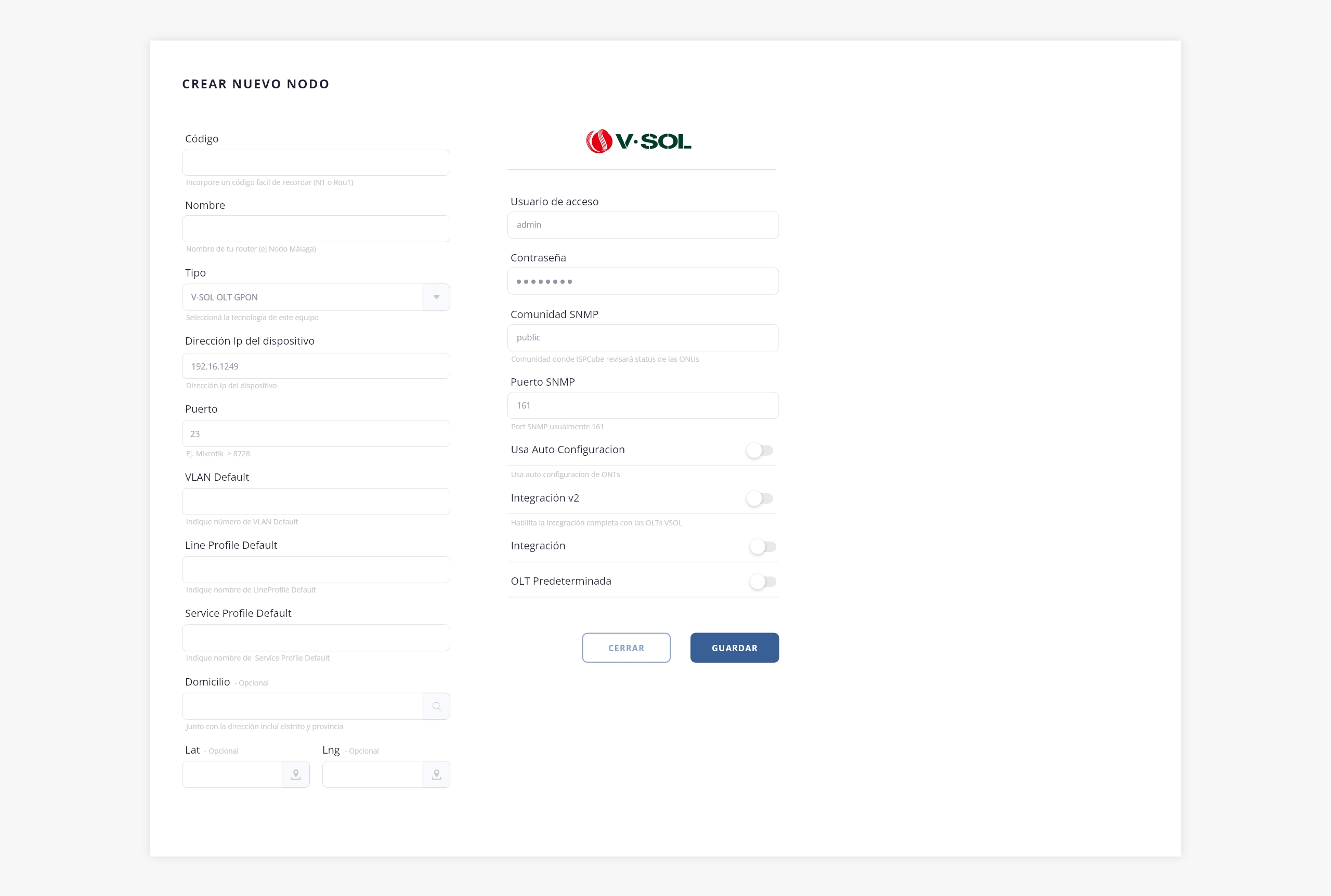This screenshot has width=1331, height=896.
Task: Click the Line Profile Default input
Action: [x=316, y=570]
